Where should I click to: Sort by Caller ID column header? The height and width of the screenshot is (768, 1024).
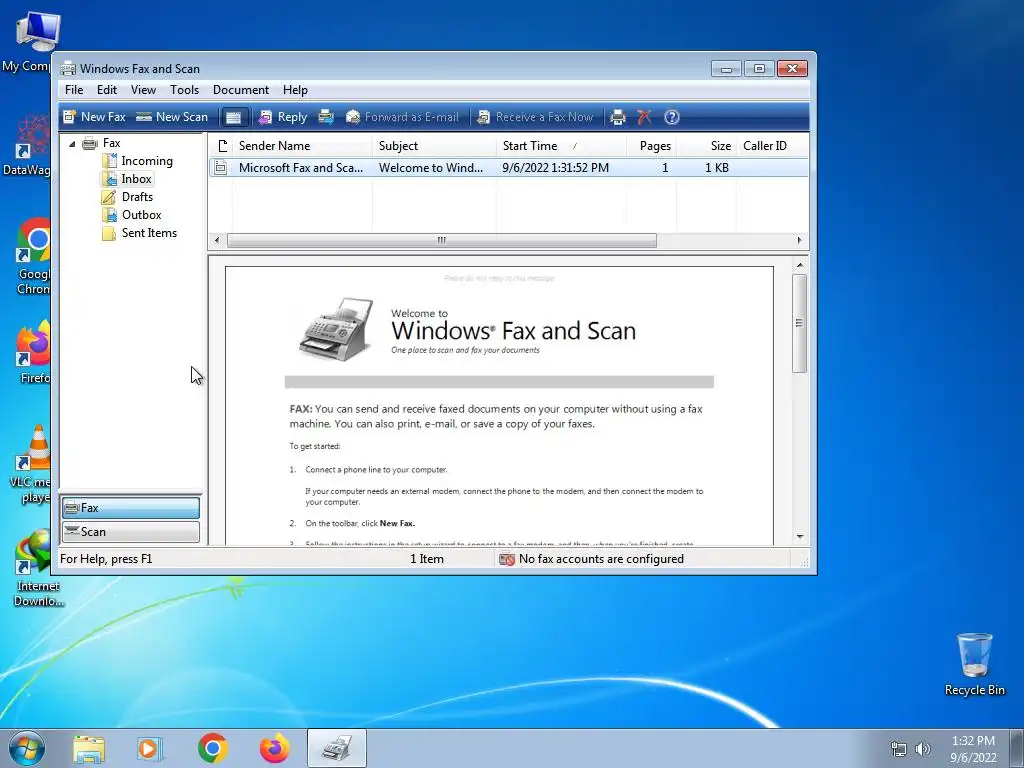[x=773, y=146]
